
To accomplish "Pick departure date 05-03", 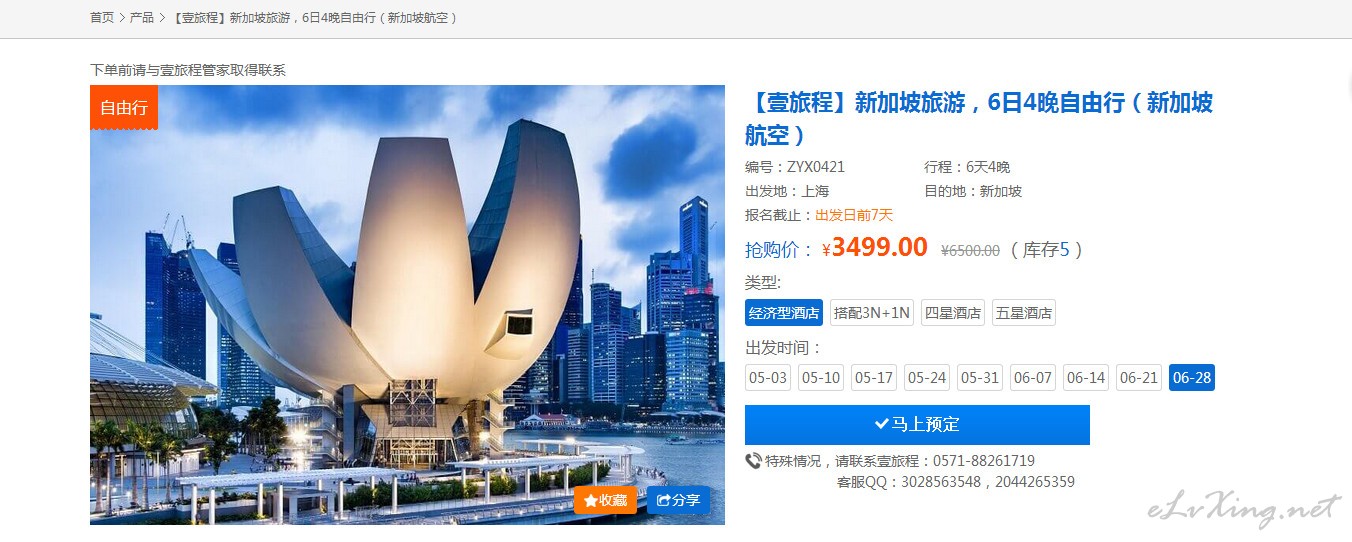I will [768, 378].
